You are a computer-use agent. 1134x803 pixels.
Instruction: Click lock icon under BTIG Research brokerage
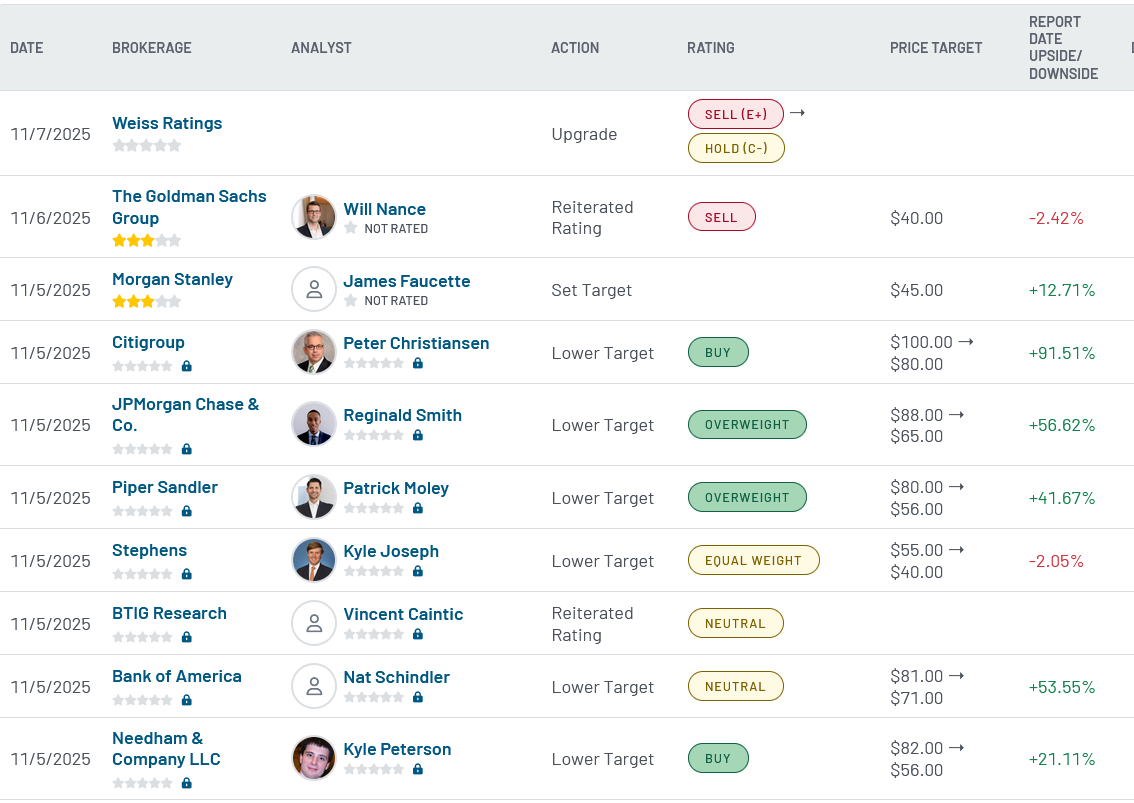pos(187,637)
